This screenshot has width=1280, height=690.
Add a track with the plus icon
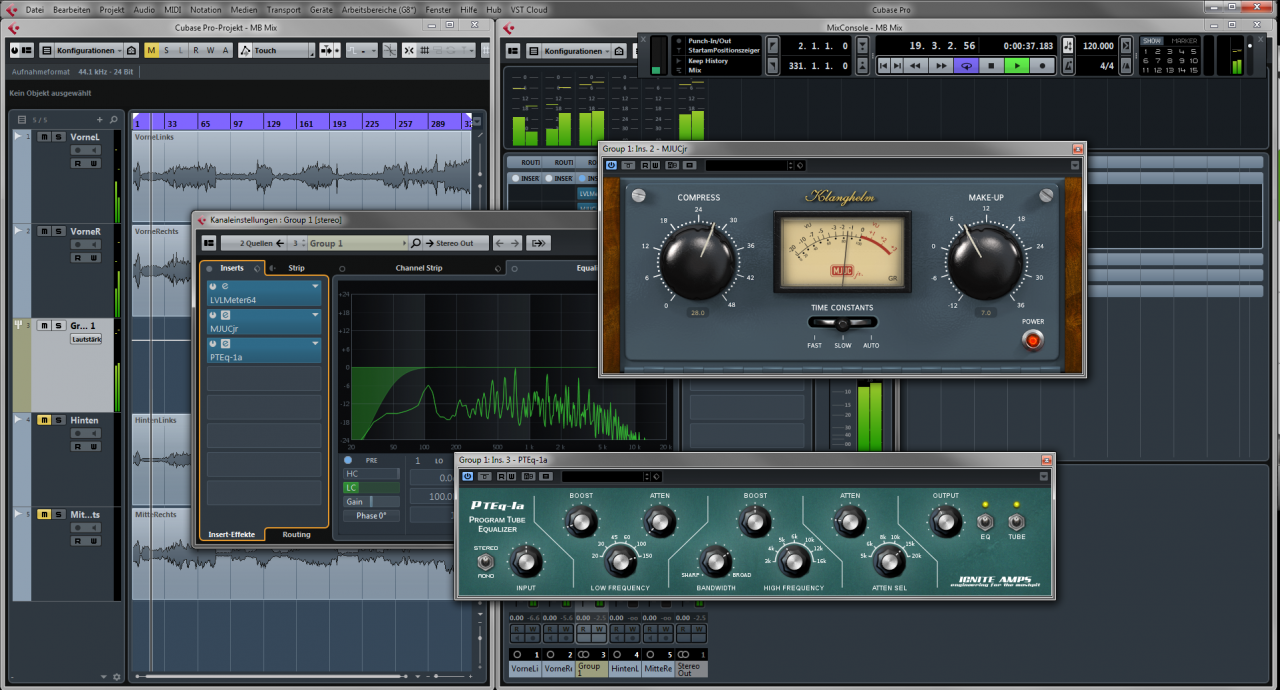pyautogui.click(x=100, y=119)
